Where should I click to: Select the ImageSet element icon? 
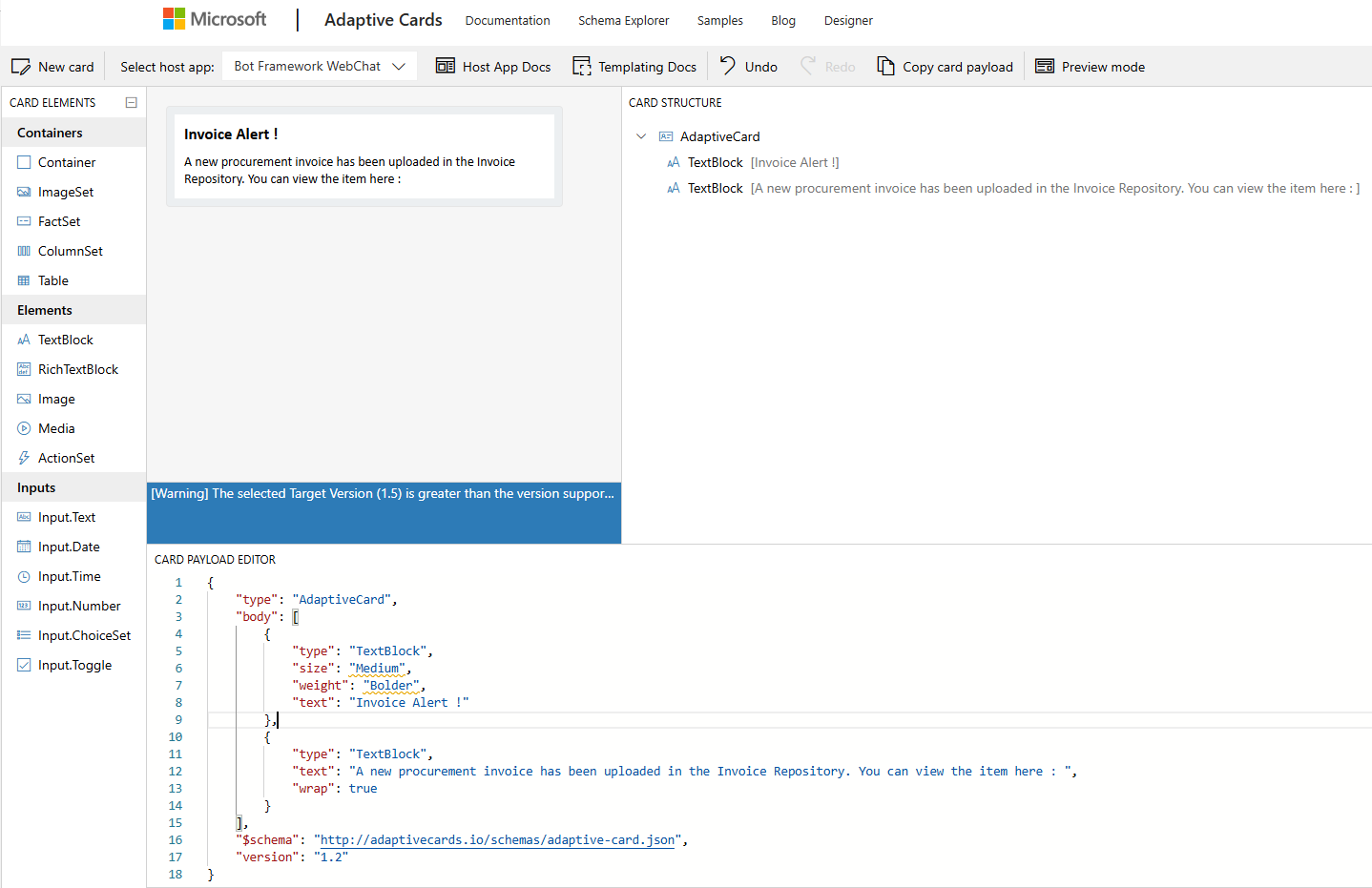24,192
